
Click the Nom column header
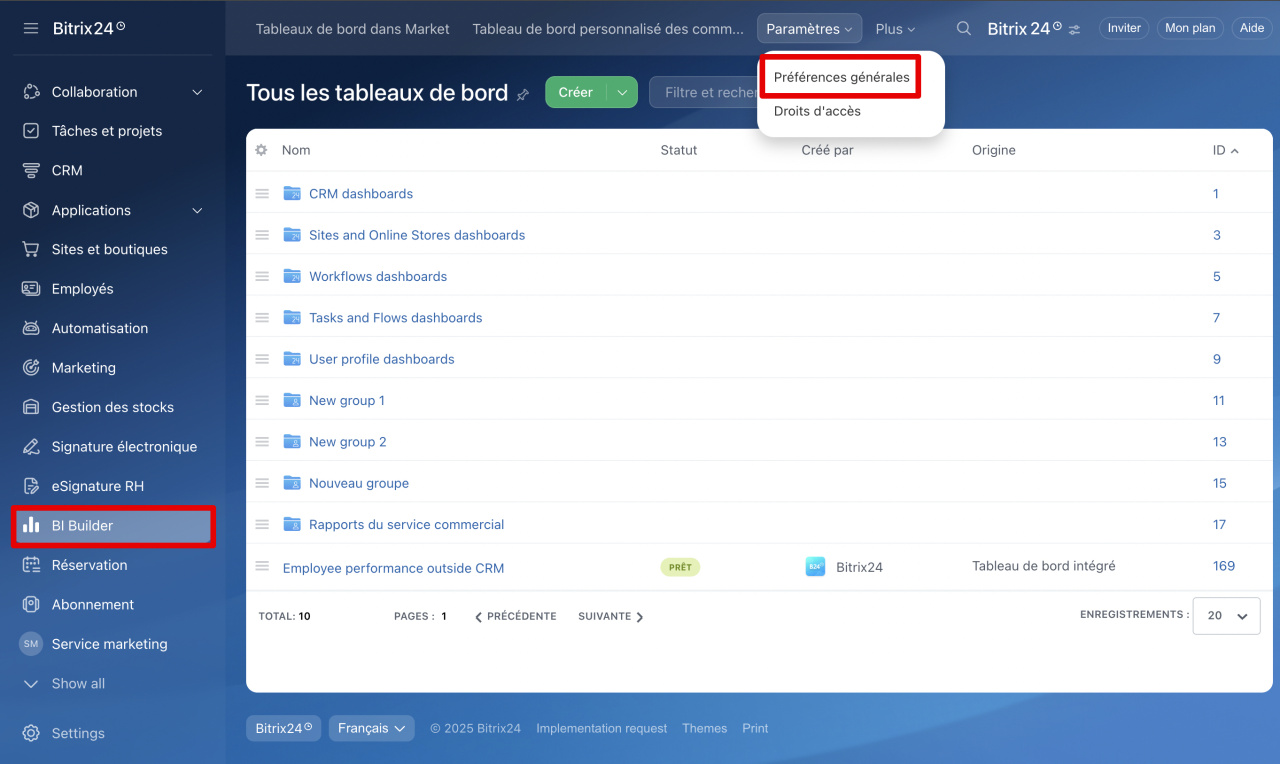point(296,150)
